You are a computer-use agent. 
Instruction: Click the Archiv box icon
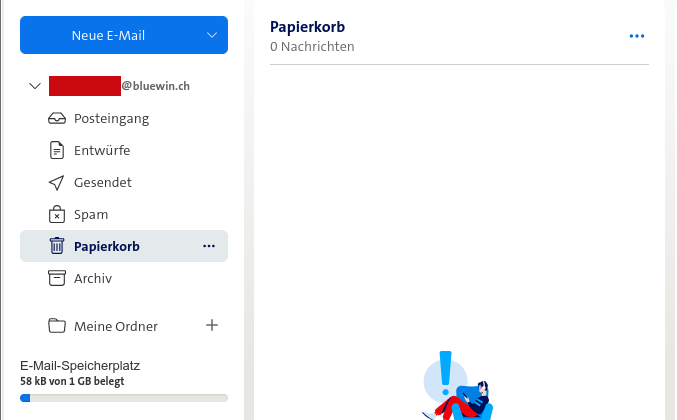pyautogui.click(x=57, y=278)
